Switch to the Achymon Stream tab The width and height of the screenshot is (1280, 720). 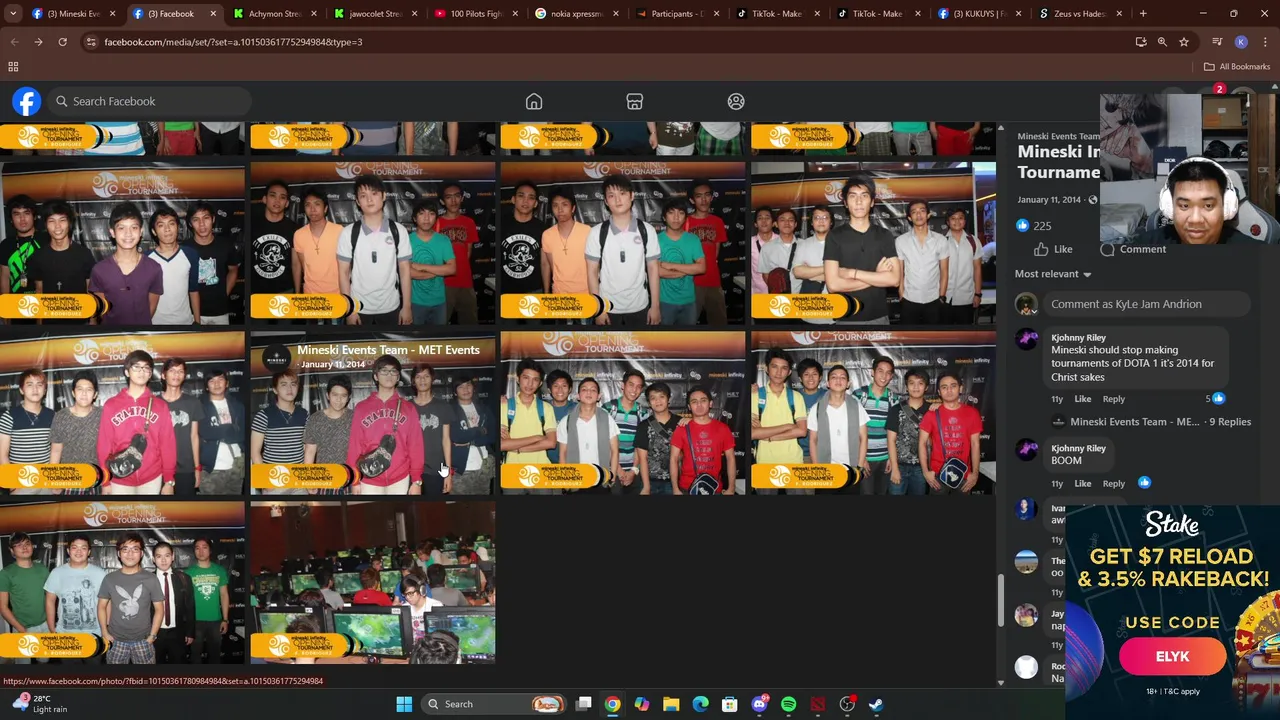coord(274,14)
